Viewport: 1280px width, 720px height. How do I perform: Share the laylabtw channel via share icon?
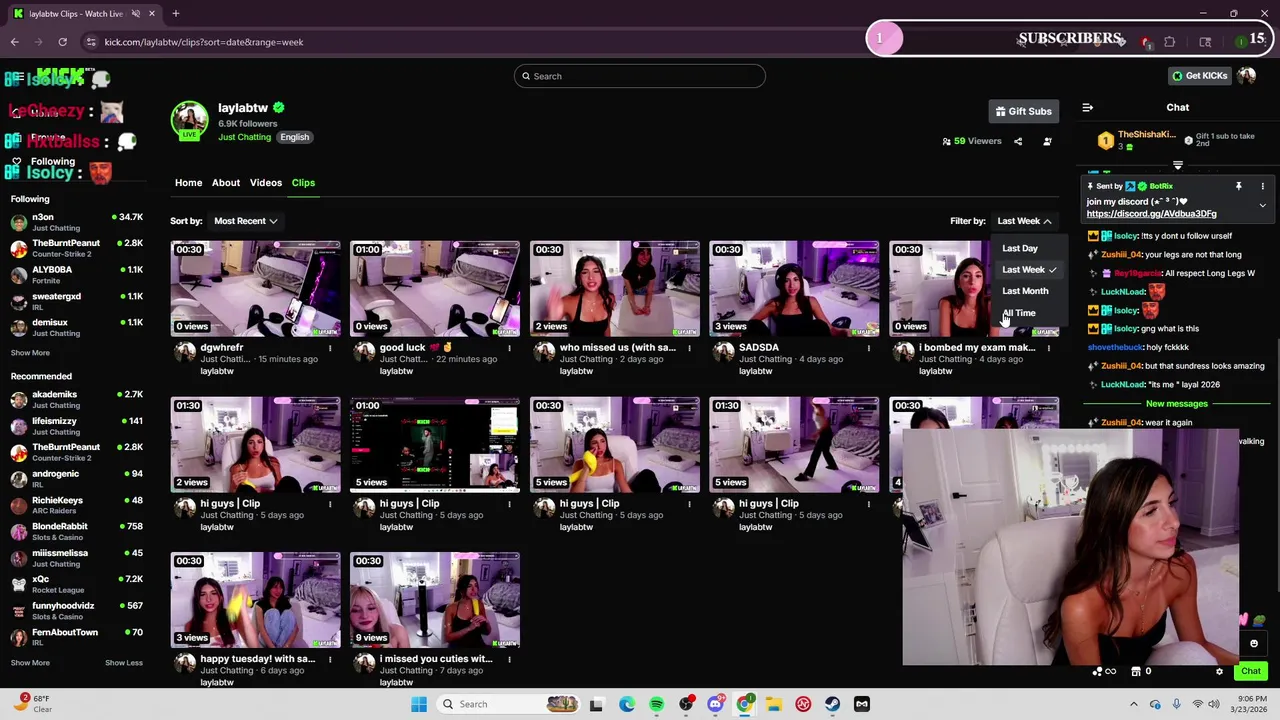[1018, 141]
